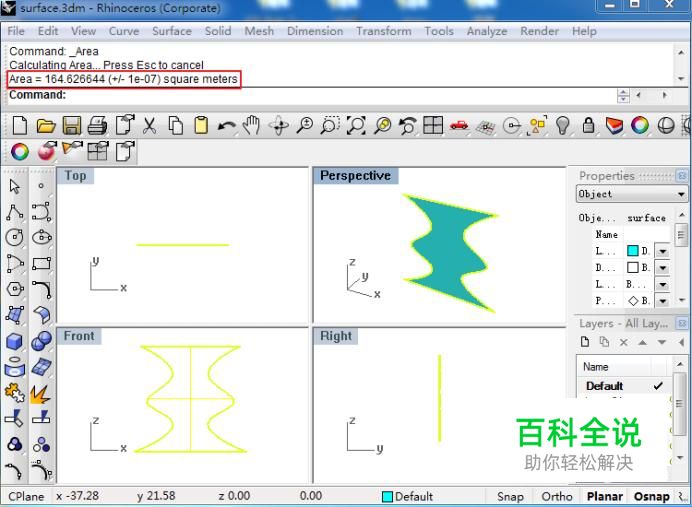Open the lock objects padlock icon
Image resolution: width=692 pixels, height=507 pixels.
tap(588, 126)
